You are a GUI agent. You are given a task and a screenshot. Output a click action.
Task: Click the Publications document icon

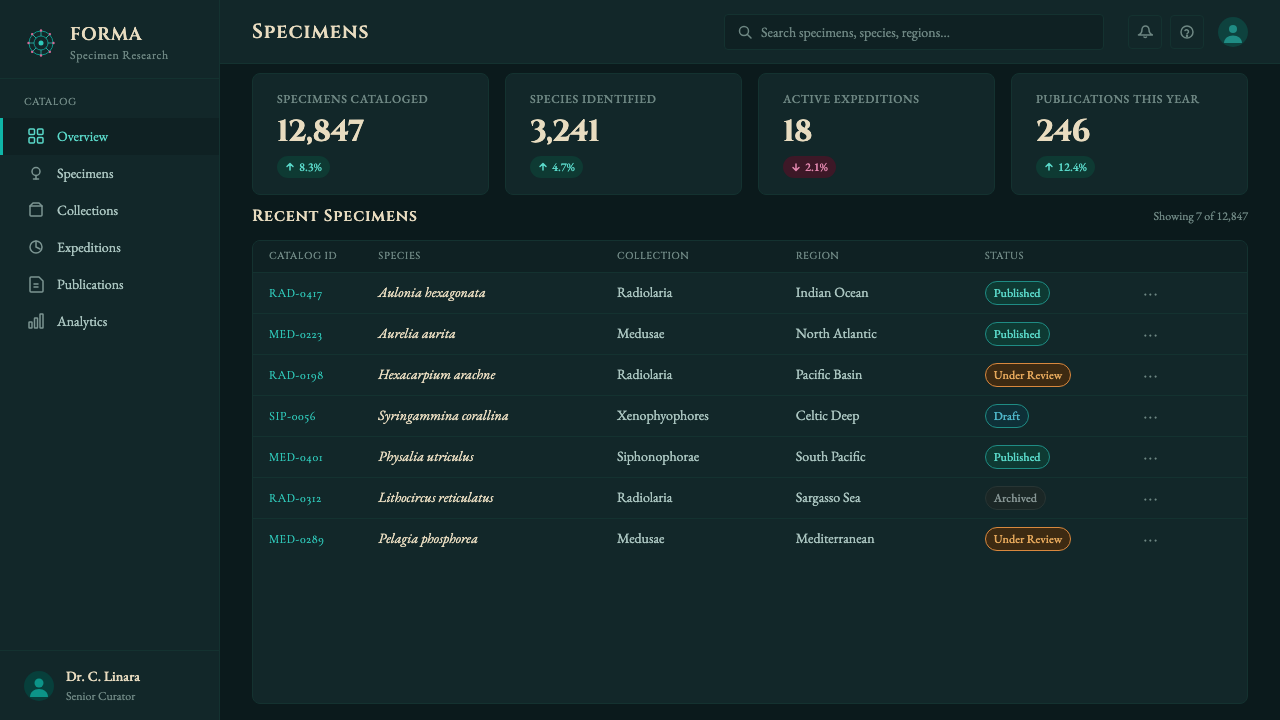point(36,284)
